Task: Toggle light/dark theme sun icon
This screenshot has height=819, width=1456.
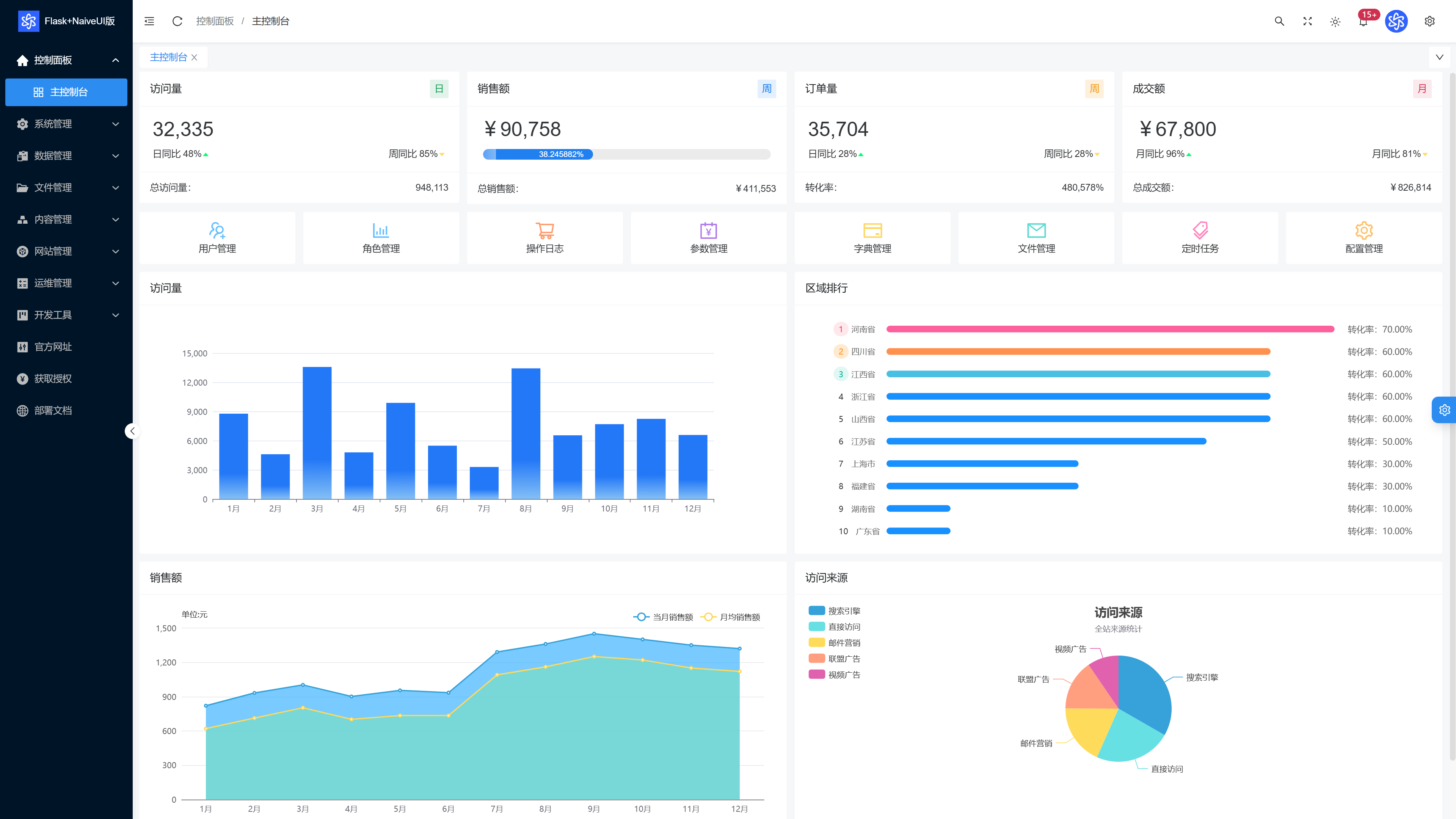Action: [1335, 22]
